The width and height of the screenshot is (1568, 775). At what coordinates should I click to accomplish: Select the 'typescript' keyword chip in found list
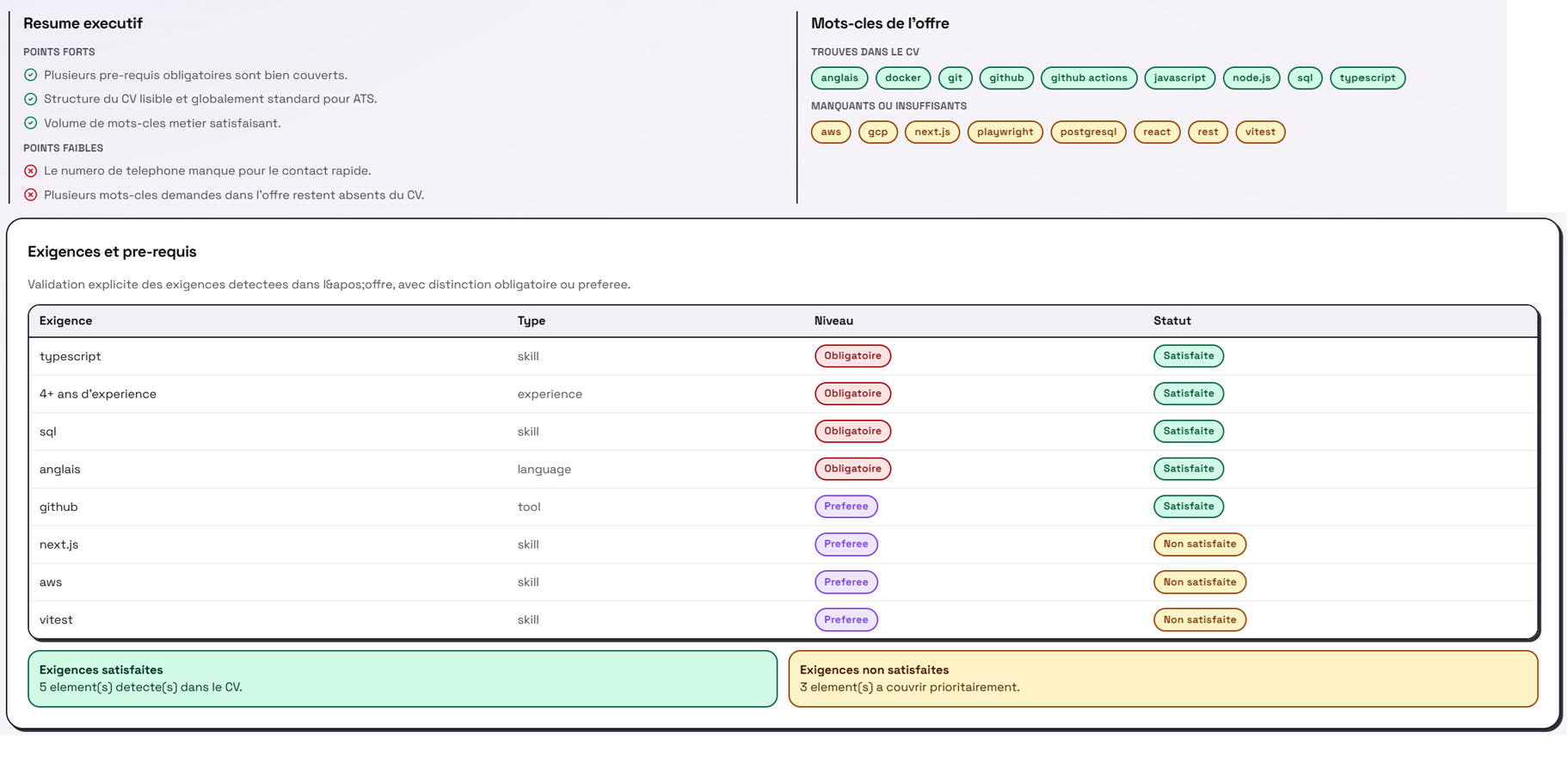tap(1368, 78)
